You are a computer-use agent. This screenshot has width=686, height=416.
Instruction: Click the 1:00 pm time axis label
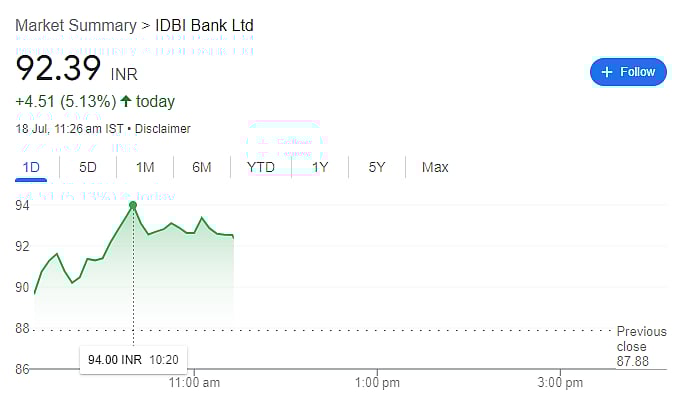378,383
